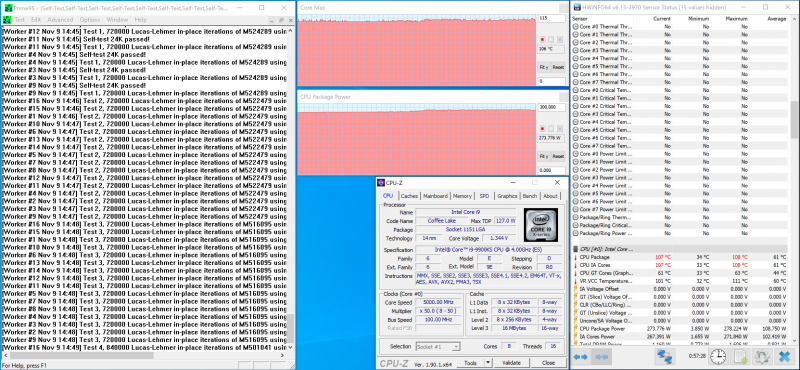This screenshot has height=370, width=800.
Task: Click HWiNFO Maximum column header
Action: [737, 18]
